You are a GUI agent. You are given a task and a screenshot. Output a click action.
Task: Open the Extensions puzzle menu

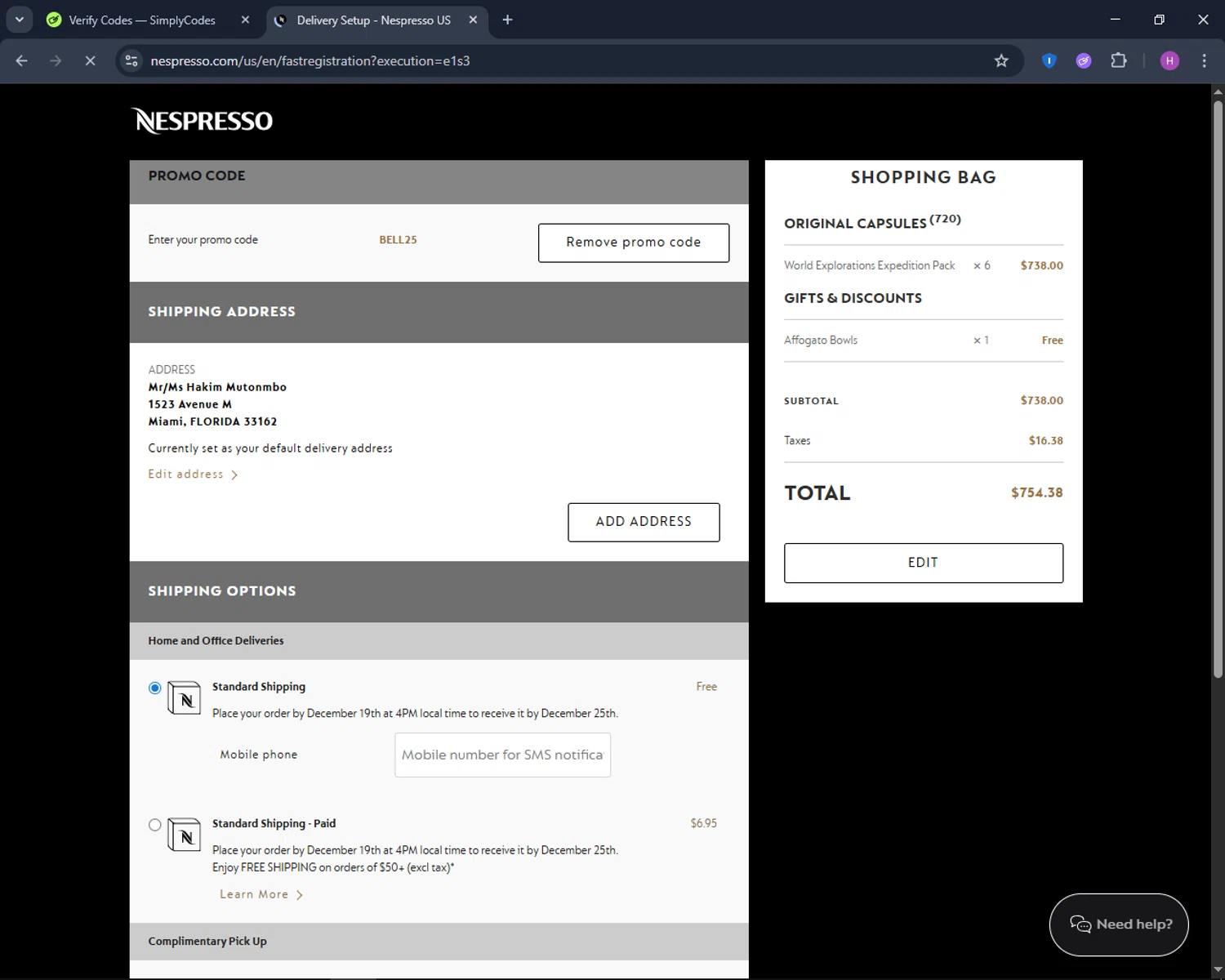pyautogui.click(x=1119, y=60)
